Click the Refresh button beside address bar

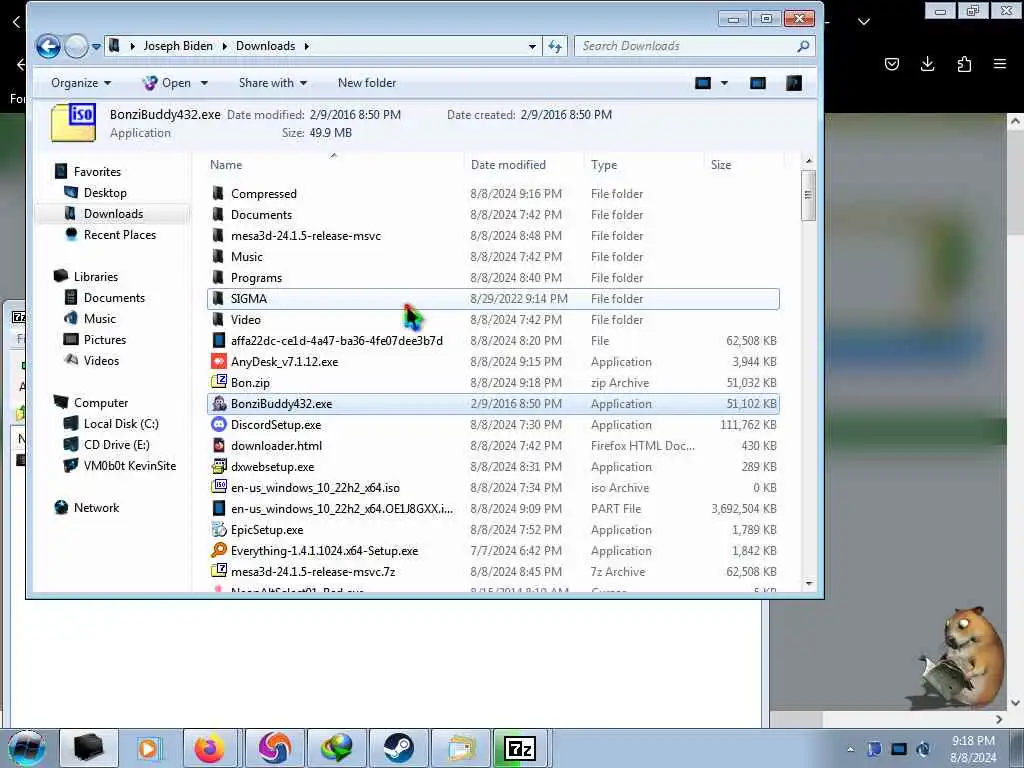tap(555, 46)
